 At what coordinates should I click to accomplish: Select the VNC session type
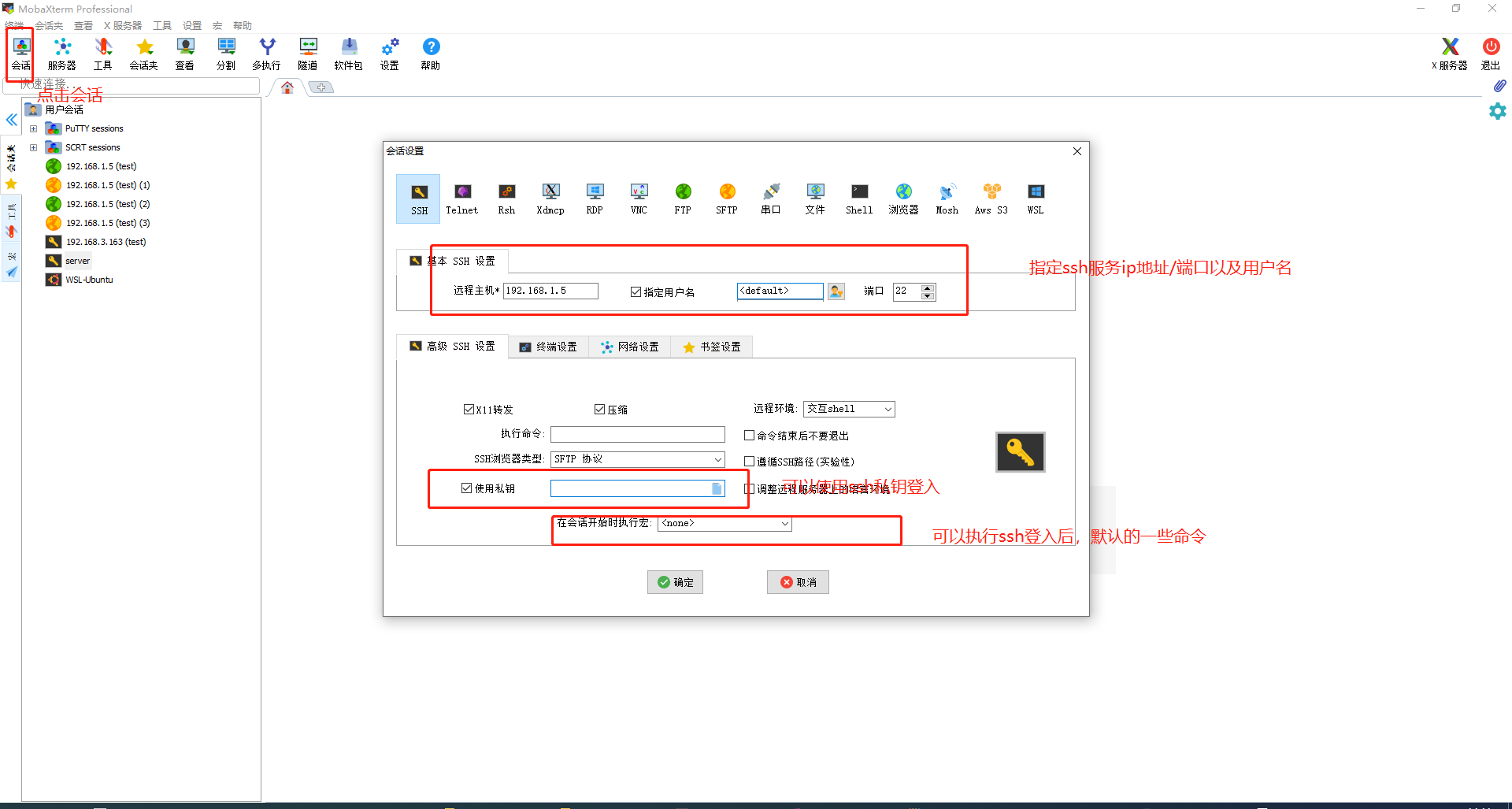[x=639, y=199]
